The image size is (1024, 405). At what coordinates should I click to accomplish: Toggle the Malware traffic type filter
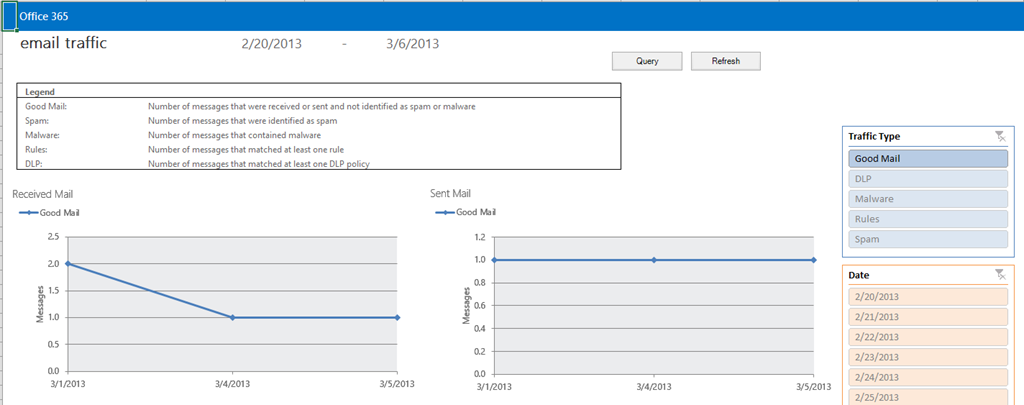point(927,199)
